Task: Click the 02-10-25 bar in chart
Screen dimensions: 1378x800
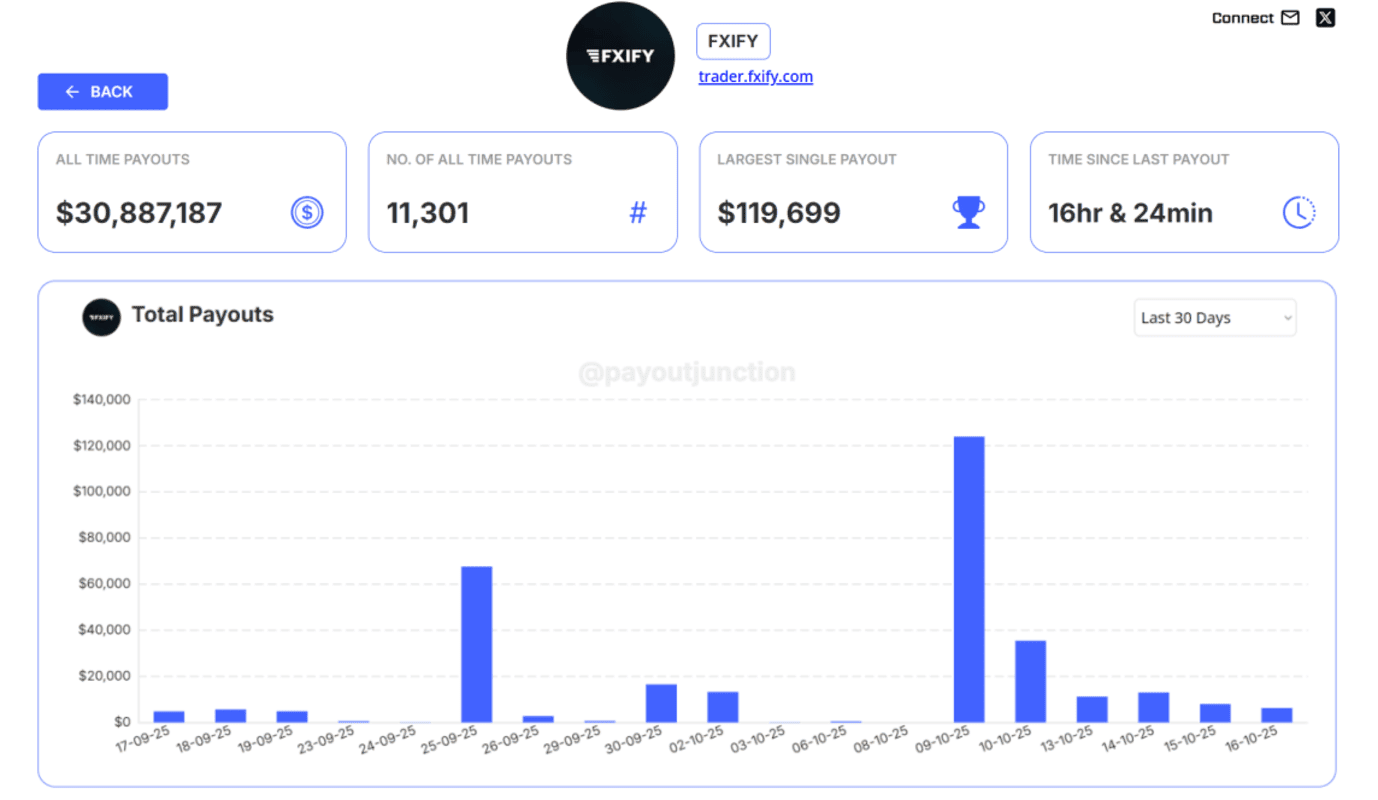Action: click(723, 707)
